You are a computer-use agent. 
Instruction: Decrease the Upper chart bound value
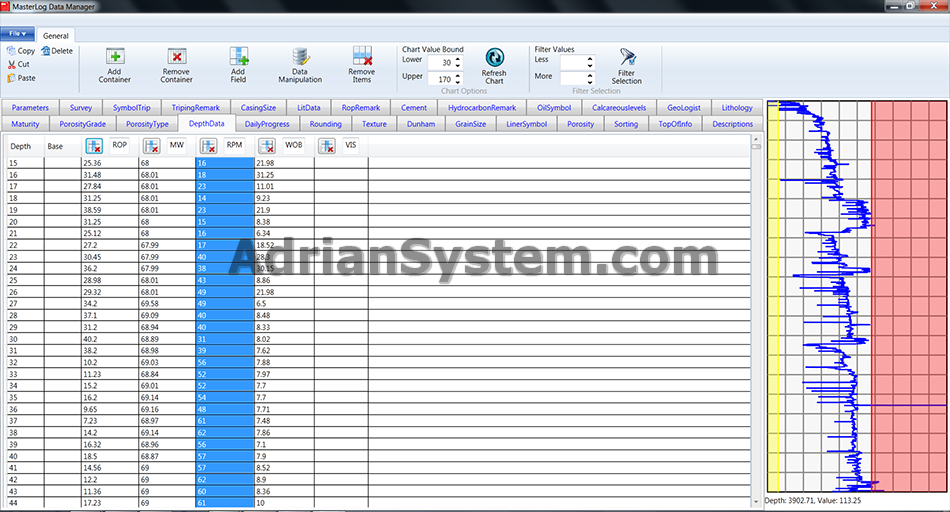pos(458,82)
